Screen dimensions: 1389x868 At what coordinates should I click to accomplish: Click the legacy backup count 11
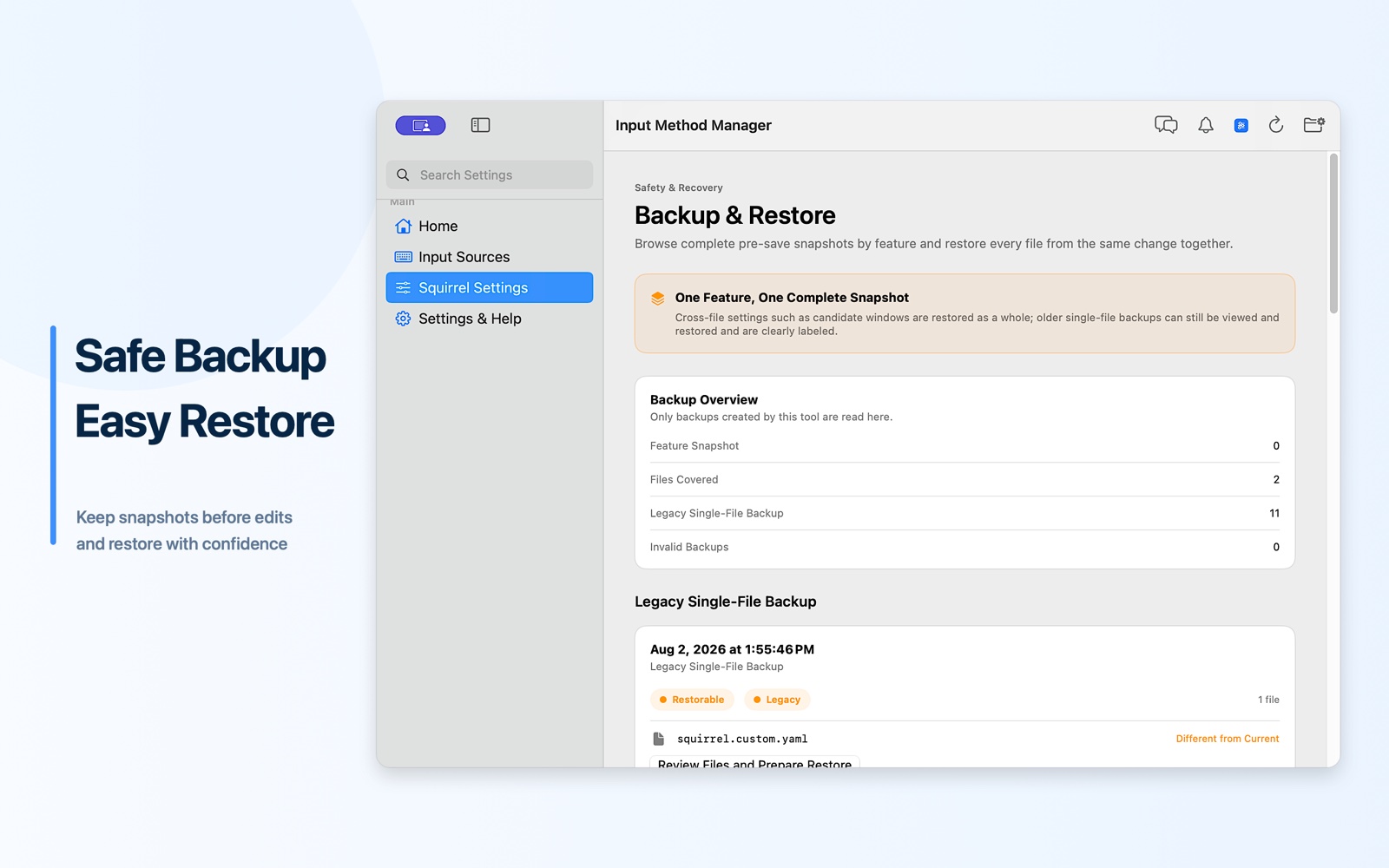[1274, 514]
